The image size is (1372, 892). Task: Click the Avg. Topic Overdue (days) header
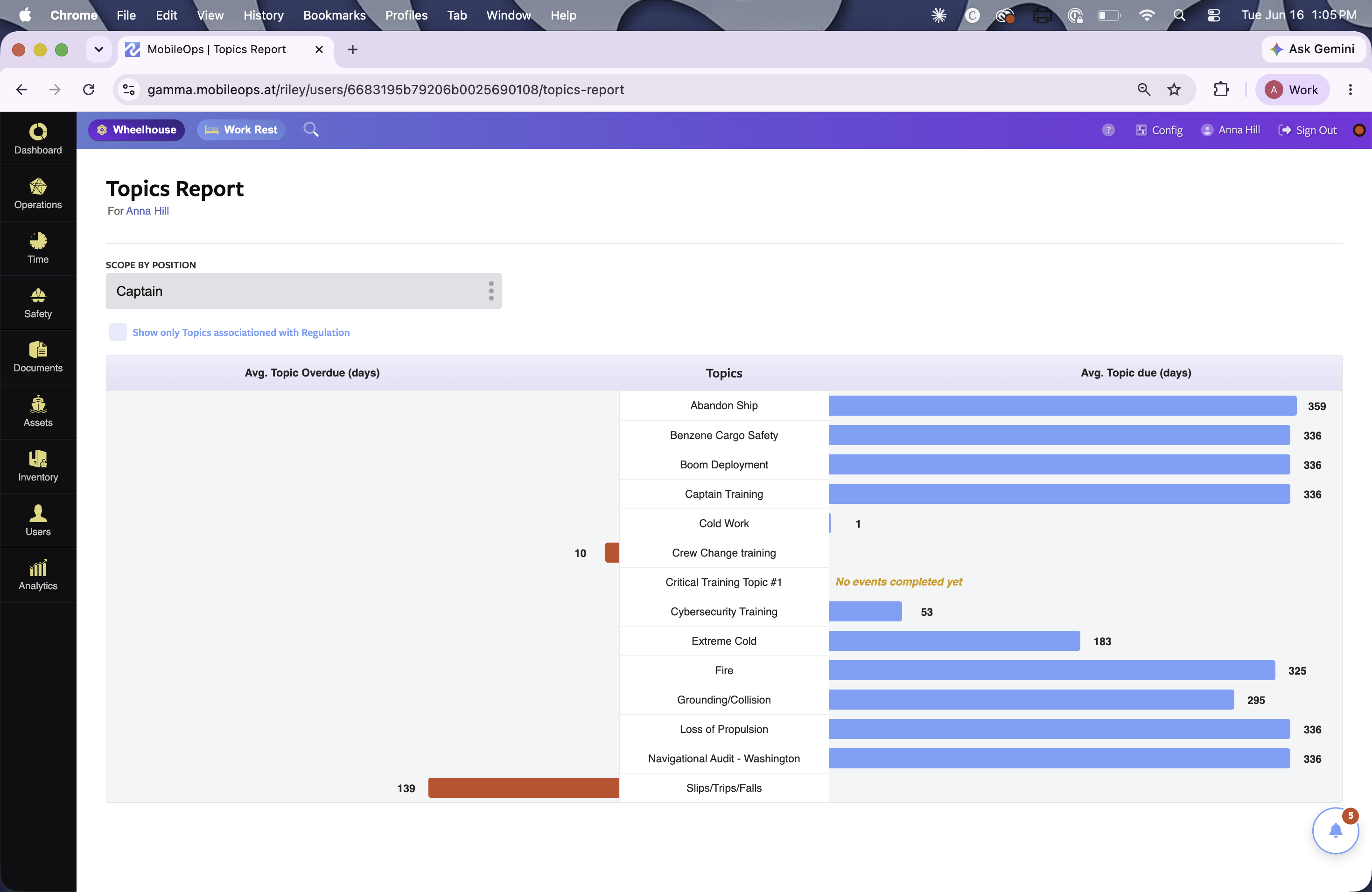[x=312, y=373]
